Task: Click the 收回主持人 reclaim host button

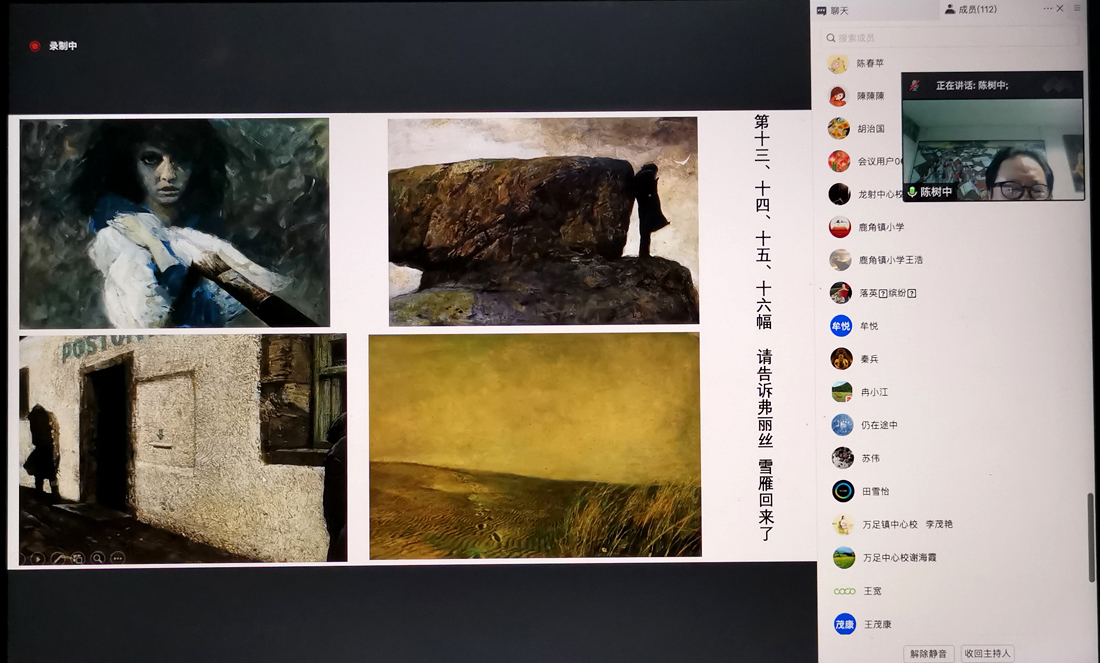Action: tap(987, 654)
